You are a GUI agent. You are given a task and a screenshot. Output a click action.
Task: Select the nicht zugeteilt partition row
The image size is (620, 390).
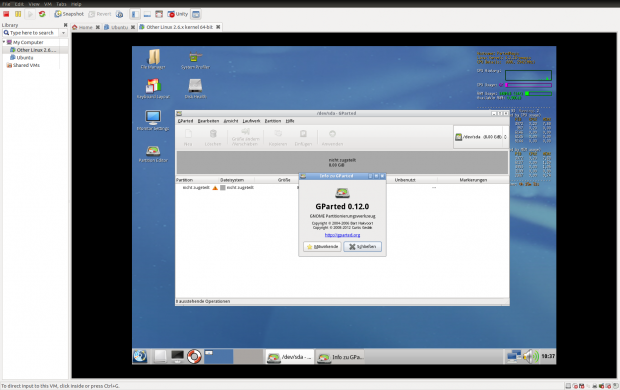pos(342,187)
